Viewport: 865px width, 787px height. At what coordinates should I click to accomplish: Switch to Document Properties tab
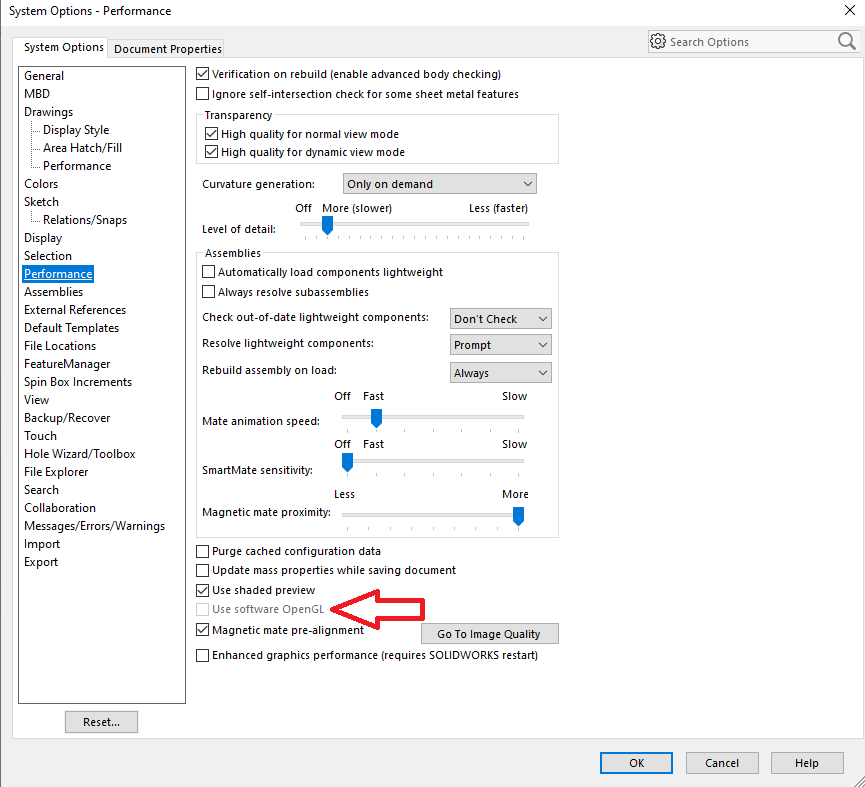coord(168,49)
